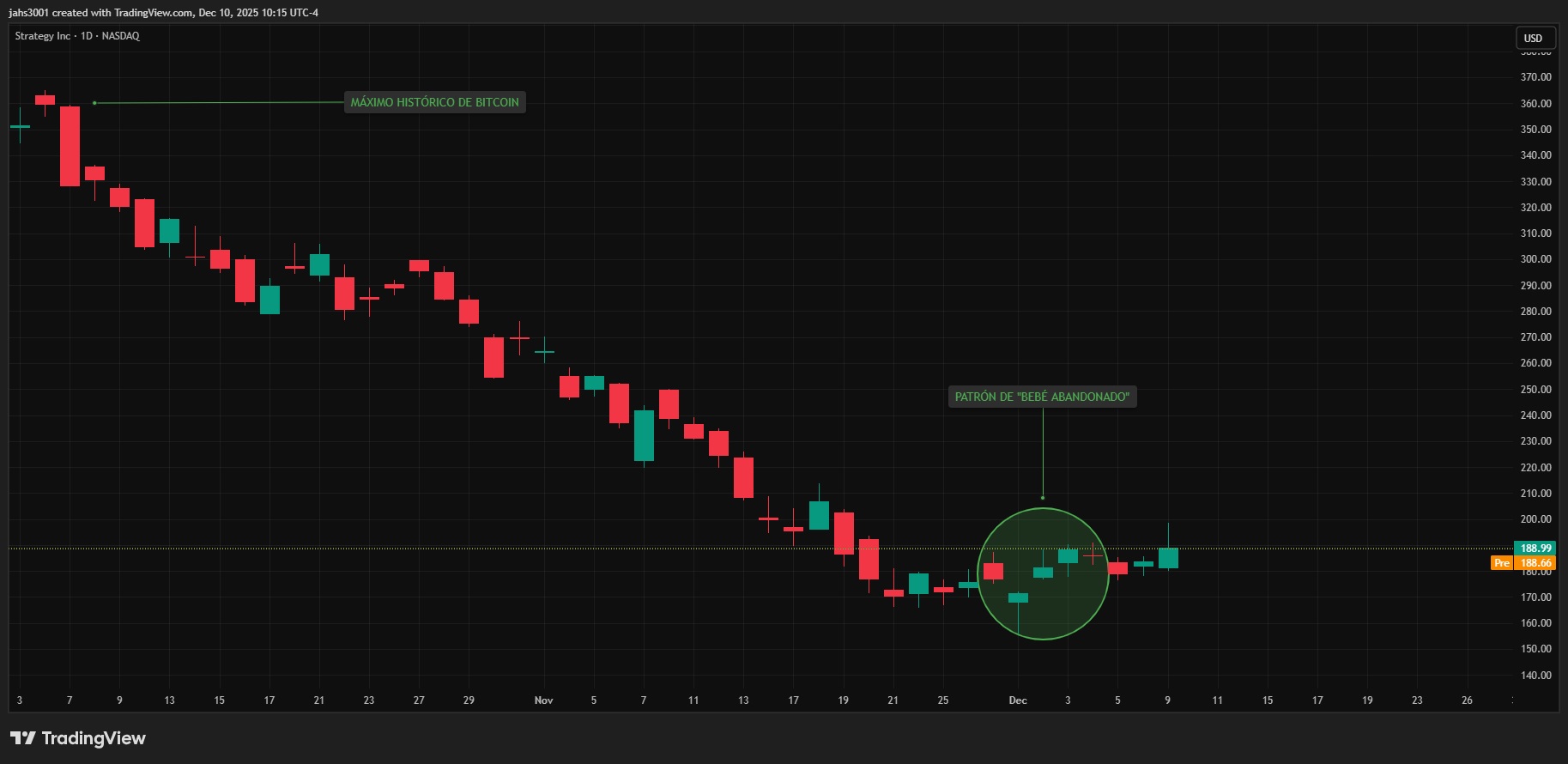The image size is (1568, 764).
Task: Select the 'PATRÓN DE BEBÉ ABANDONADO' label
Action: (1042, 397)
